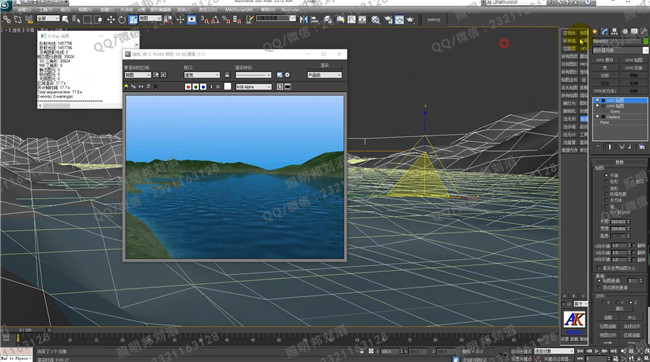
Task: Click the object name field in Modify panel
Action: coord(617,41)
